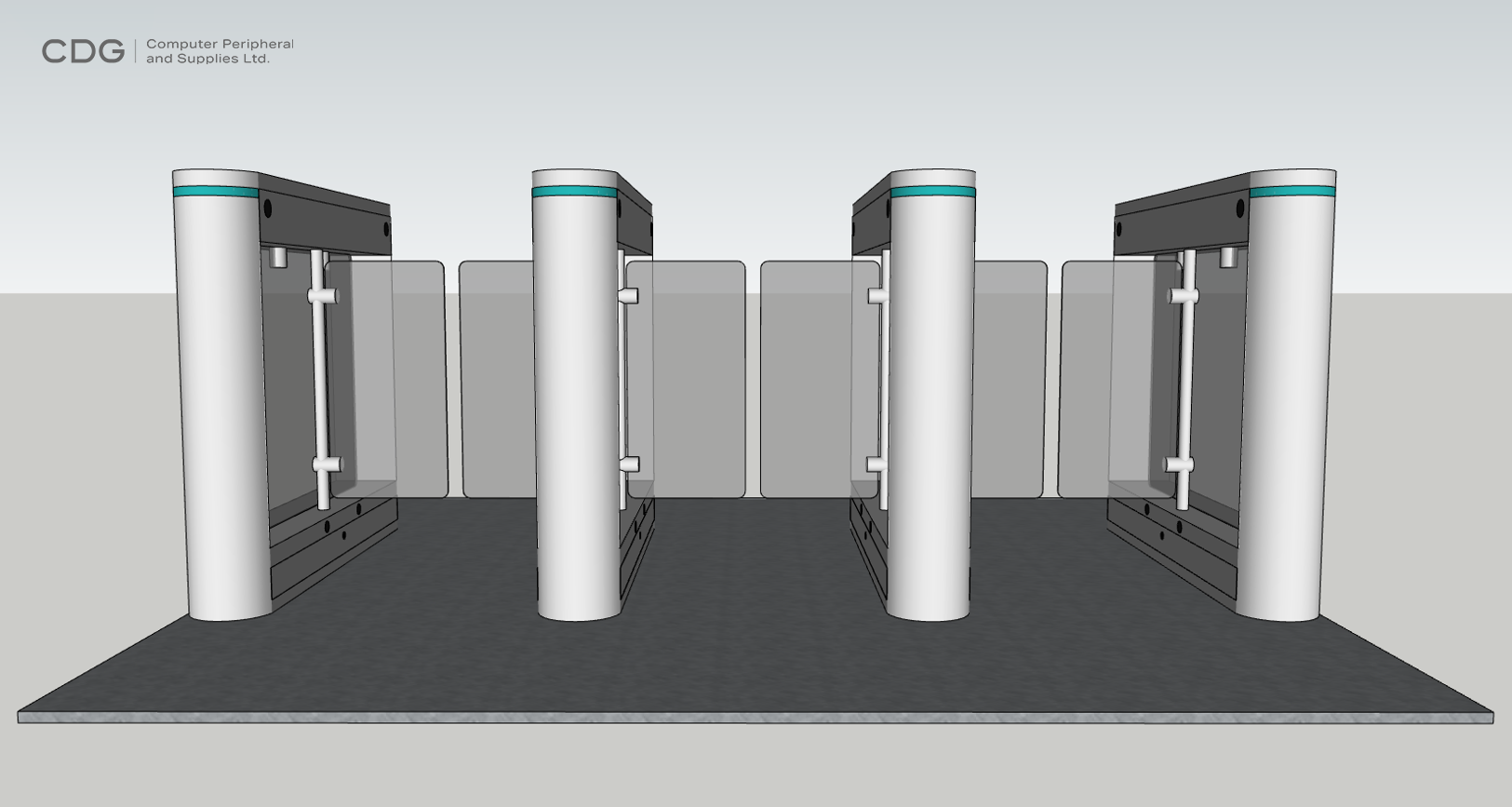The height and width of the screenshot is (807, 1512).
Task: Click the teal band on the rightmost pillar
Action: 1292,192
